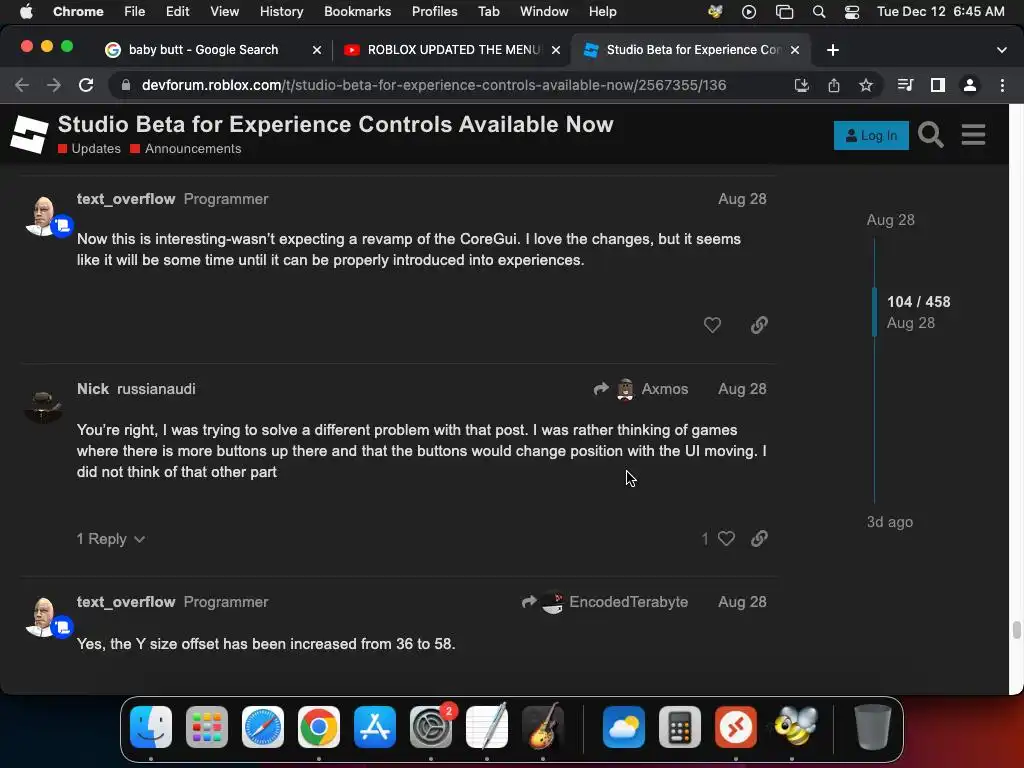This screenshot has width=1024, height=768.
Task: Open Calculator from the Dock
Action: [680, 727]
